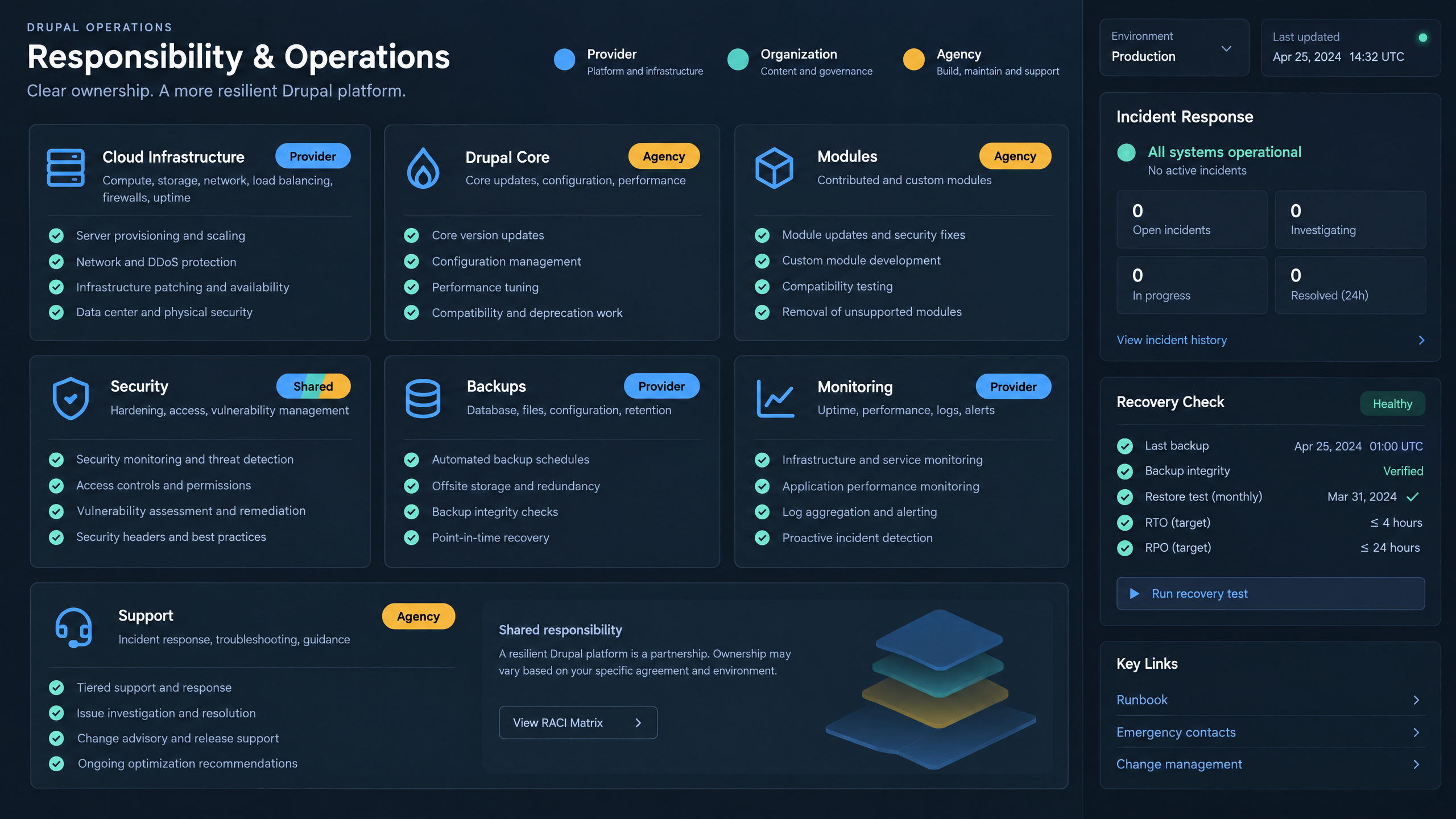1456x819 pixels.
Task: Click the arrow in View RACI Matrix button
Action: [x=638, y=723]
